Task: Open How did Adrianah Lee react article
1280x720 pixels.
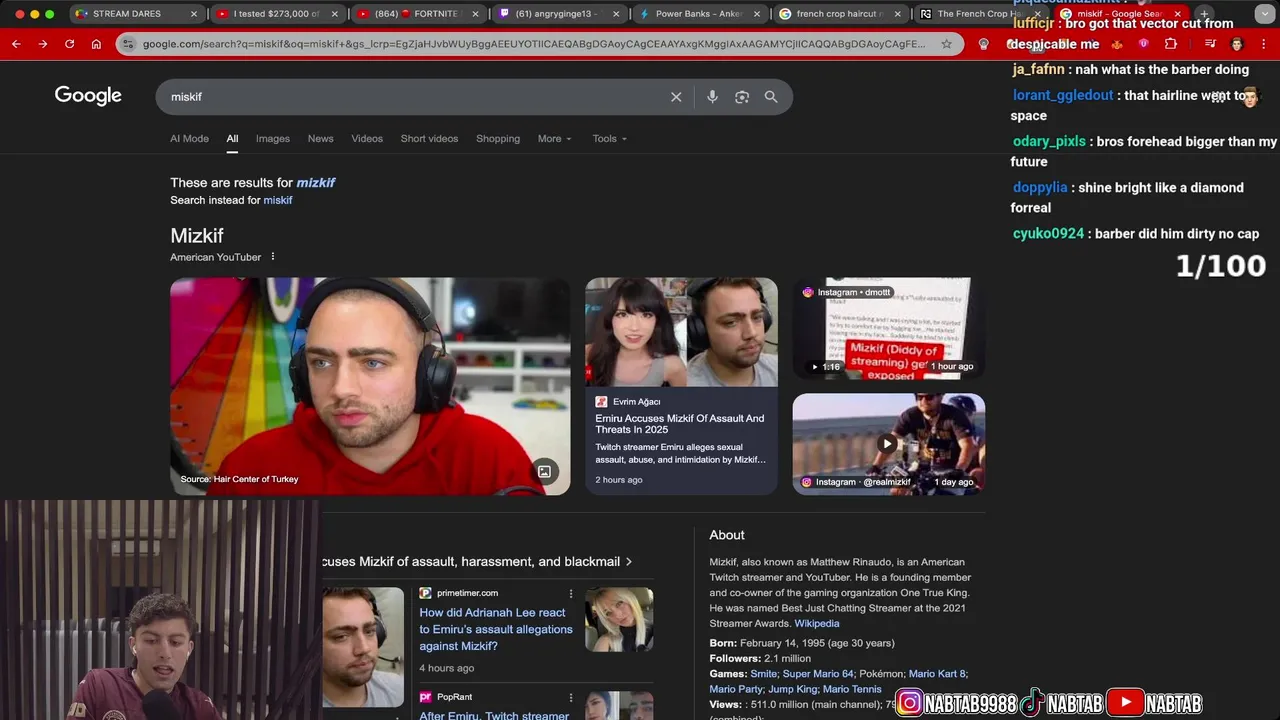Action: (x=495, y=629)
